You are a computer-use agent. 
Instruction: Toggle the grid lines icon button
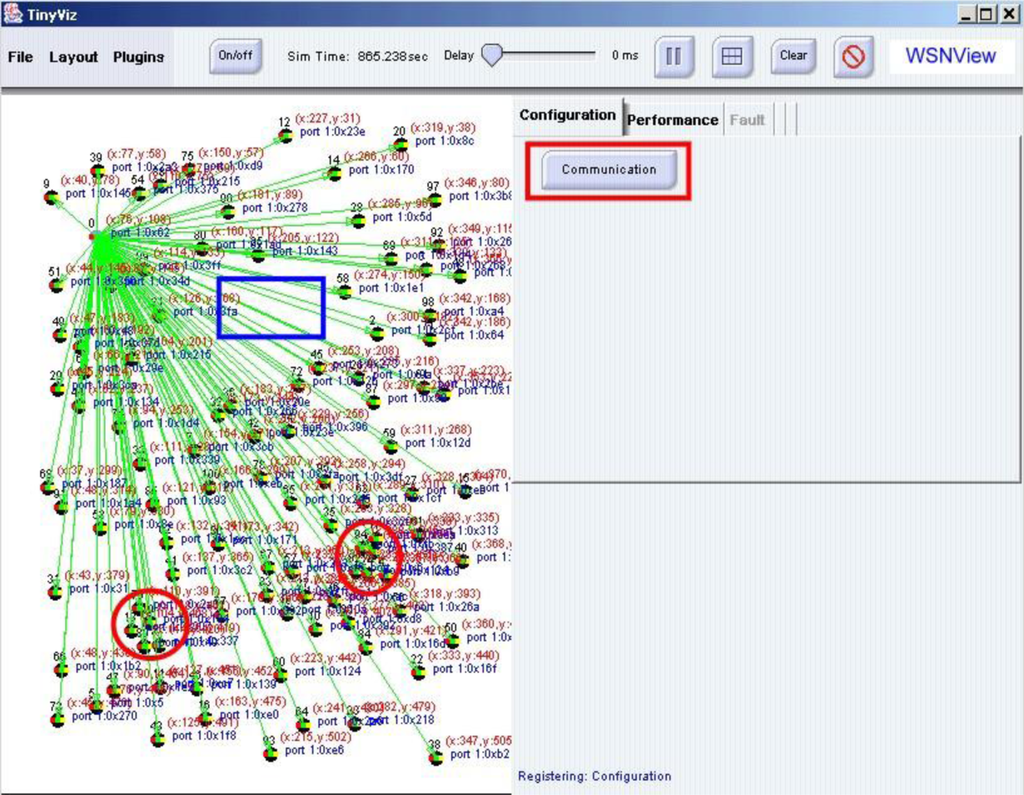click(x=732, y=56)
